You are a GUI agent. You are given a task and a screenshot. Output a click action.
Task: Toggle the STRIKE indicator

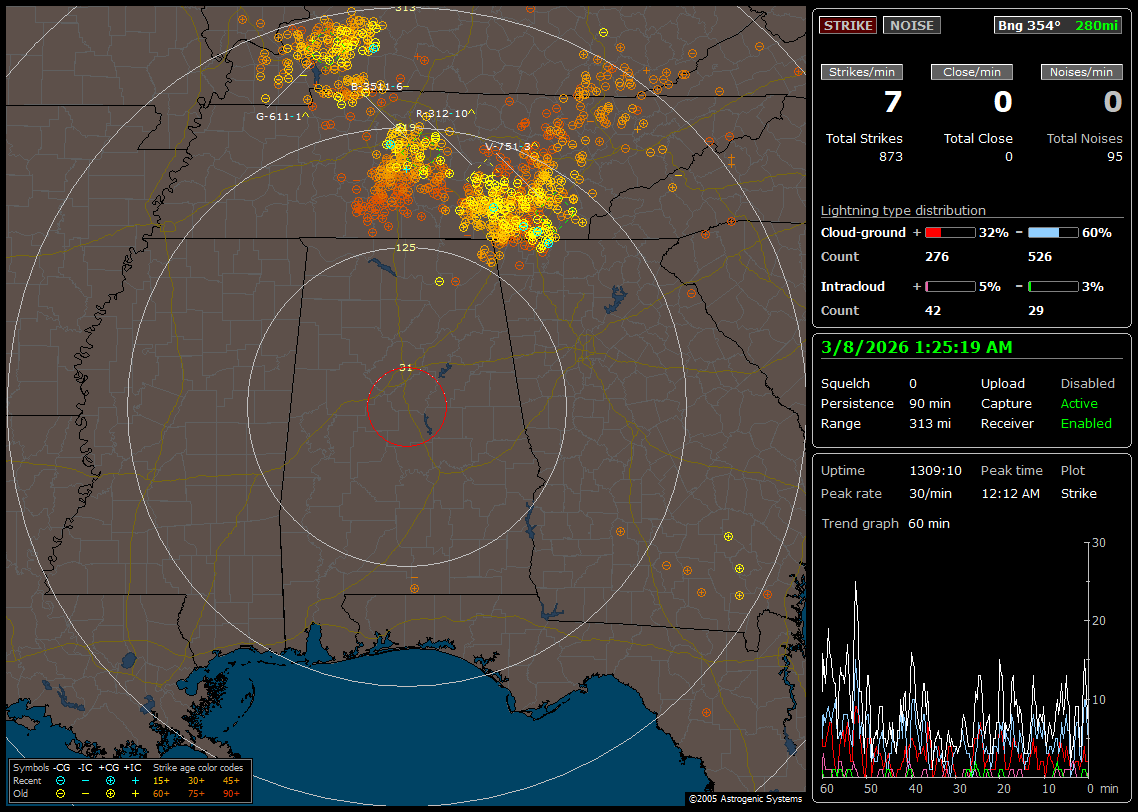coord(848,25)
